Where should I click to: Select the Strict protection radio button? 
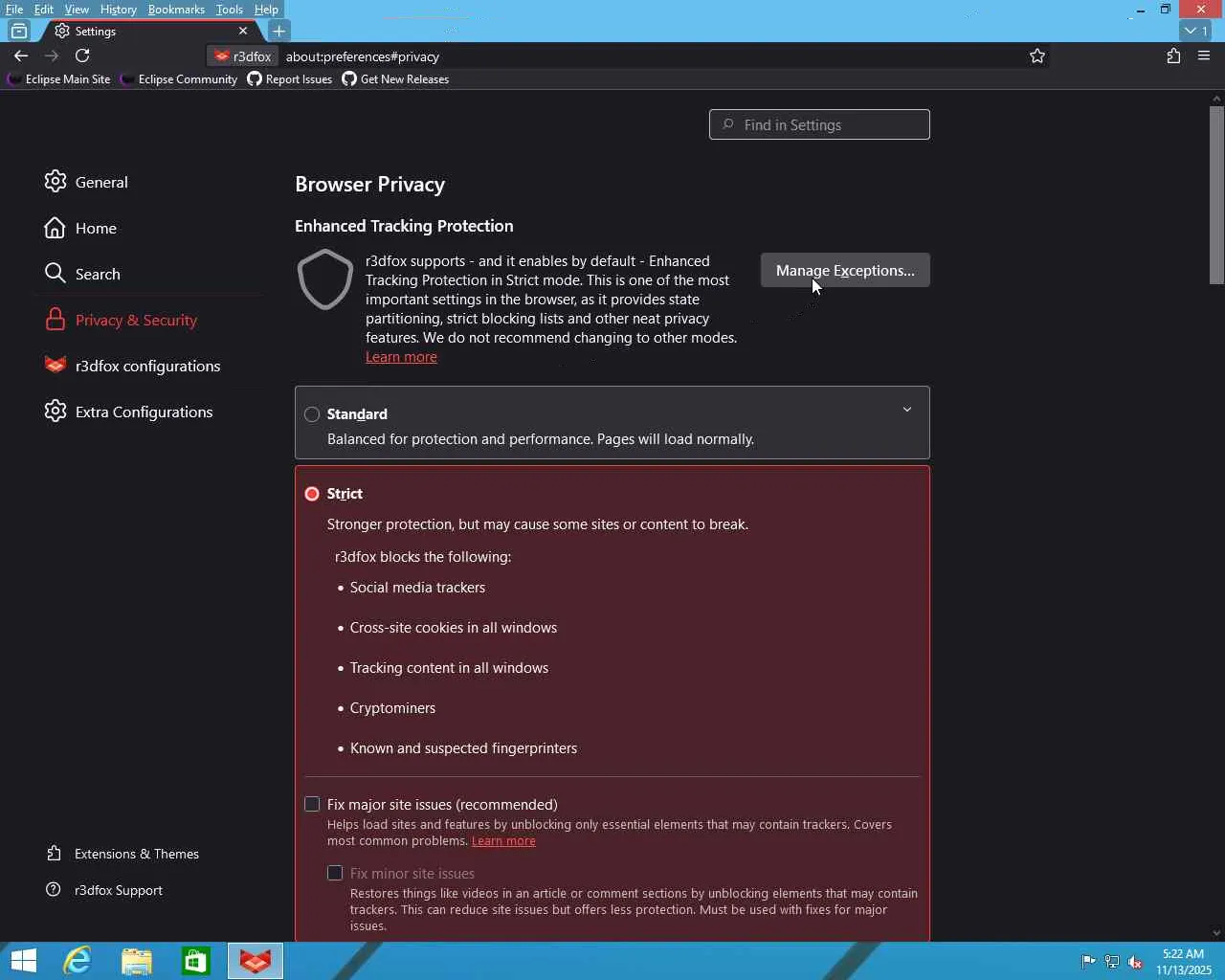click(x=312, y=494)
